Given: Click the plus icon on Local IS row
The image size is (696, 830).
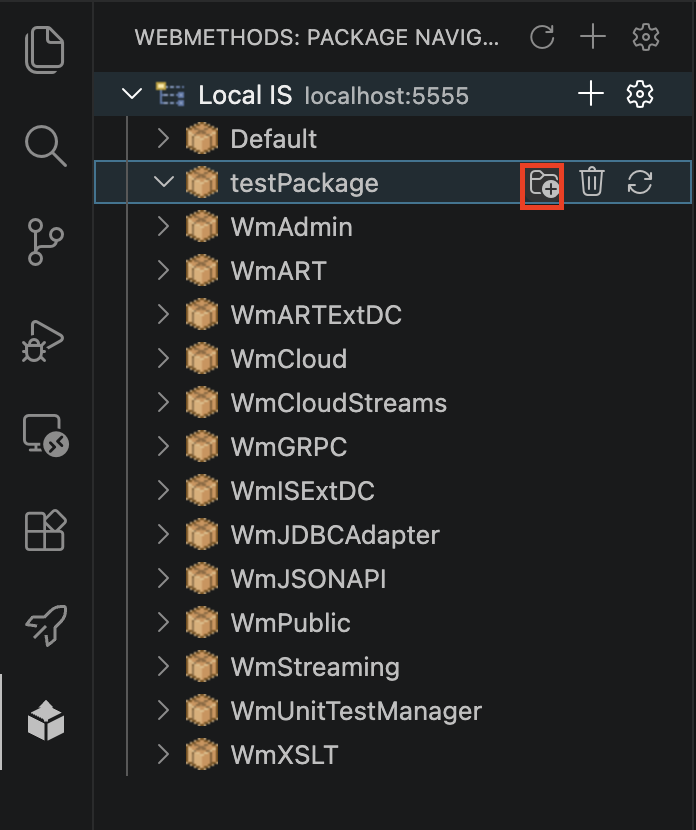Looking at the screenshot, I should pos(591,94).
